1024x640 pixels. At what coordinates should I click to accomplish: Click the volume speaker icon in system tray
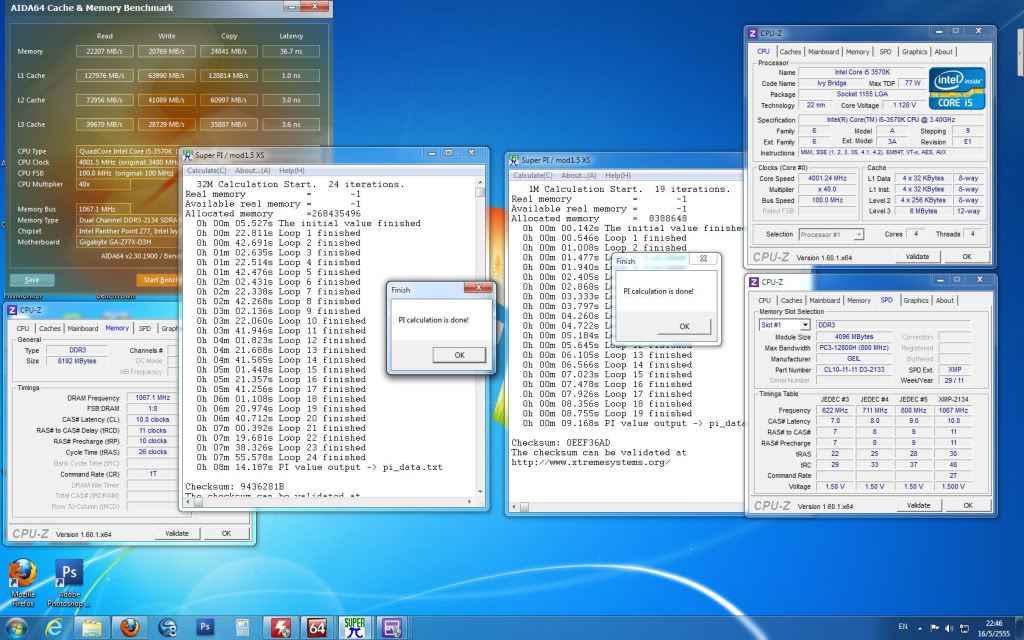pos(949,628)
